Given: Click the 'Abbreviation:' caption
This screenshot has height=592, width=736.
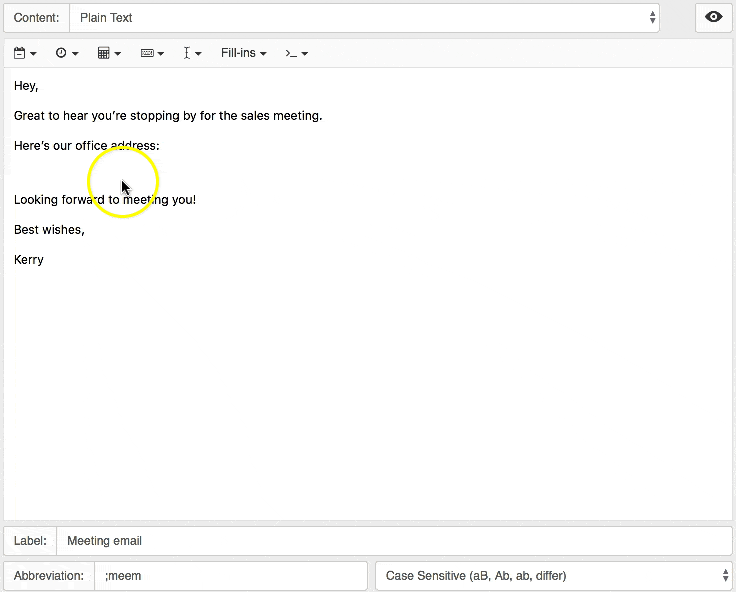Looking at the screenshot, I should 49,576.
